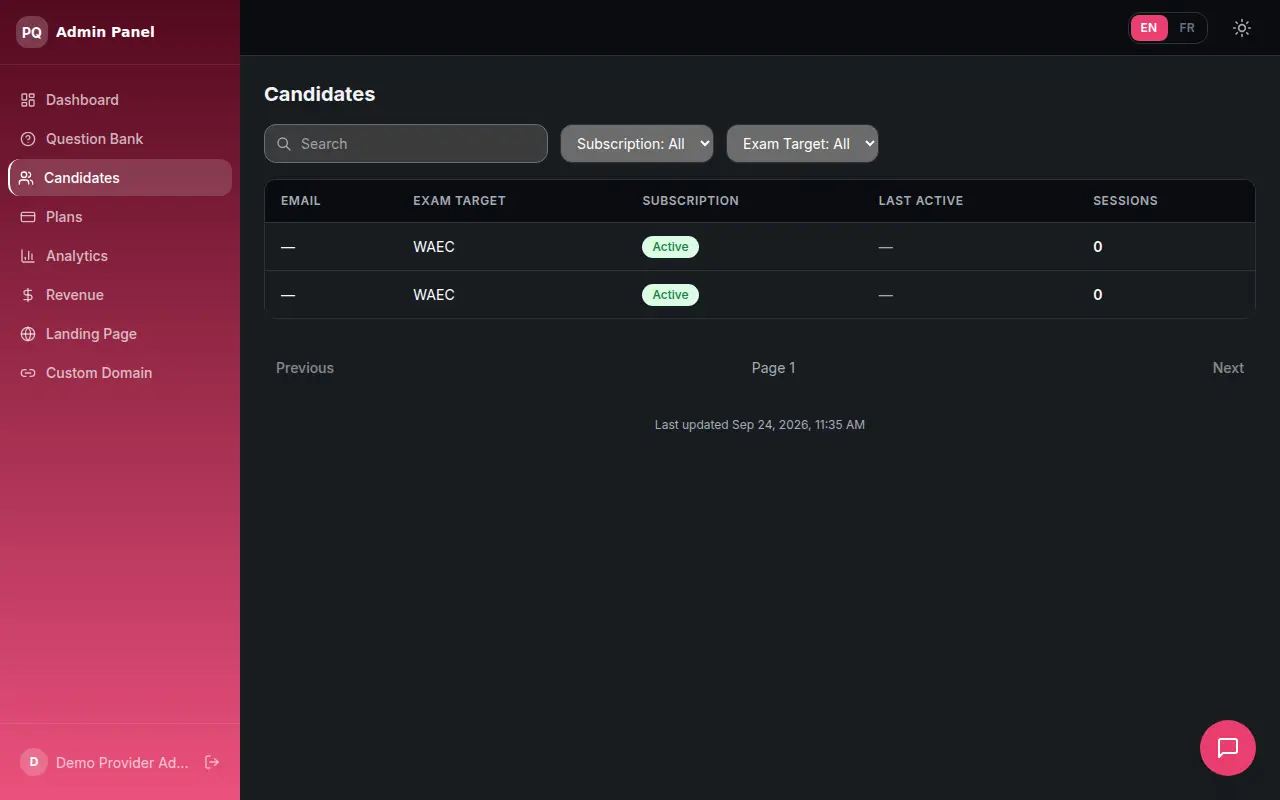This screenshot has height=800, width=1280.
Task: Click the Last updated timestamp text
Action: pos(760,425)
